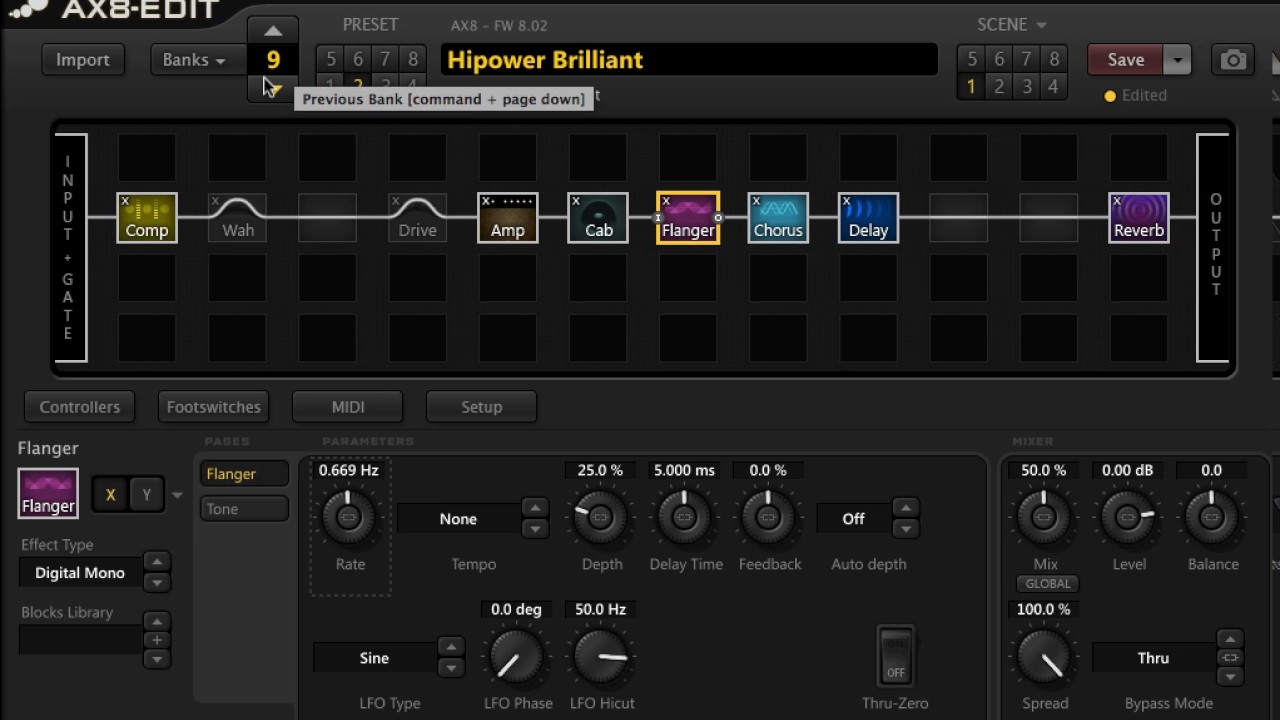1280x720 pixels.
Task: Open the Flanger parameters page
Action: (244, 474)
